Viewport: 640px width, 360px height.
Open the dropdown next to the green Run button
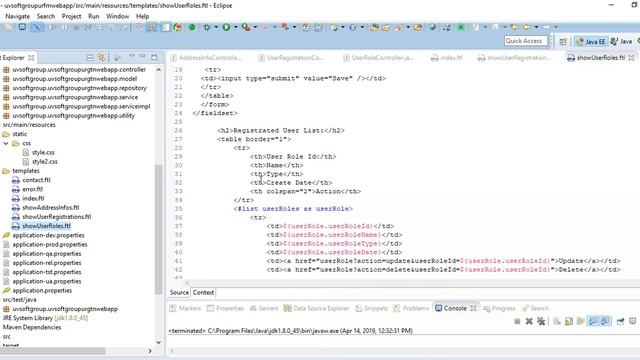pyautogui.click(x=236, y=27)
